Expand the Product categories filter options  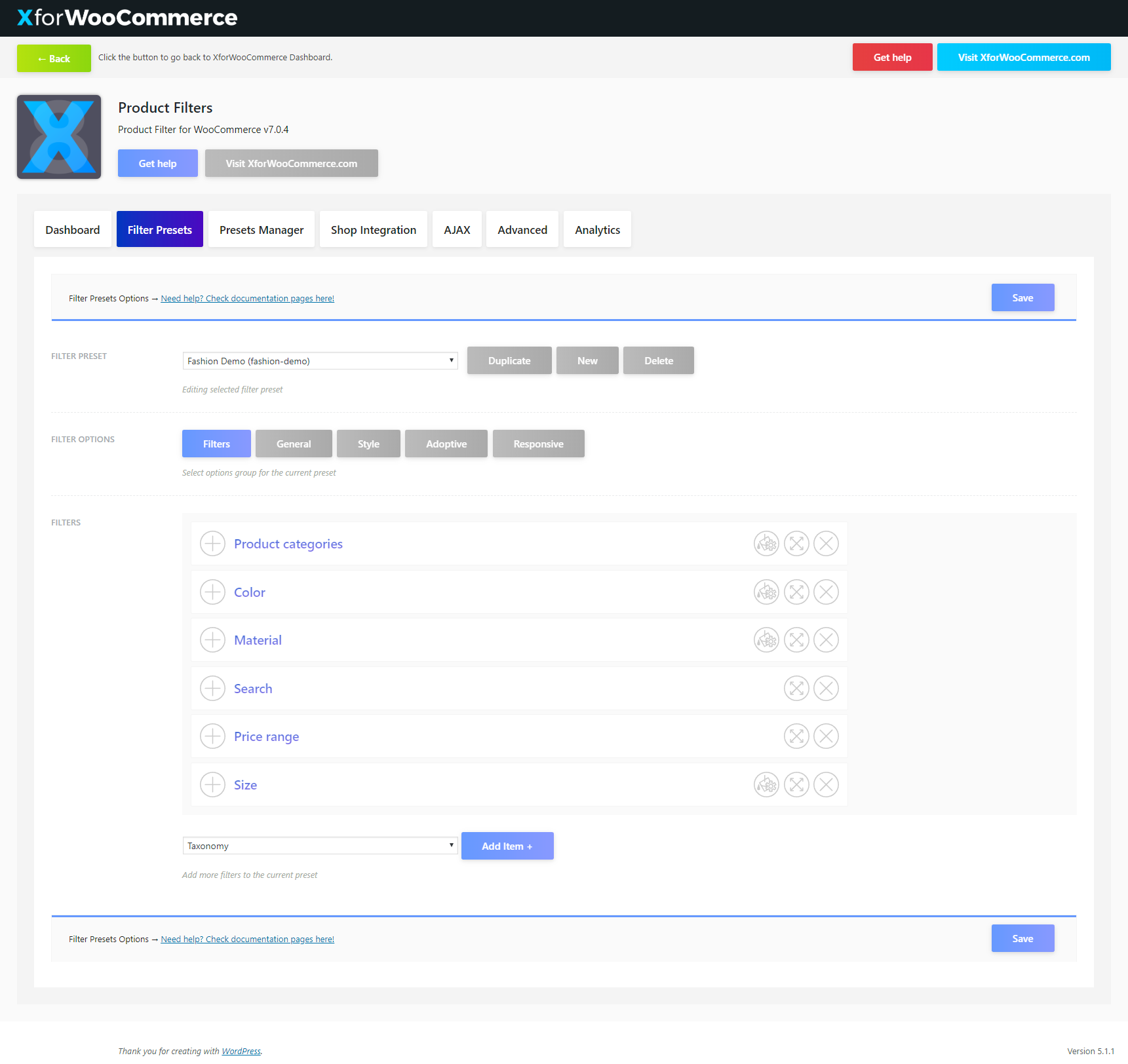tap(212, 544)
